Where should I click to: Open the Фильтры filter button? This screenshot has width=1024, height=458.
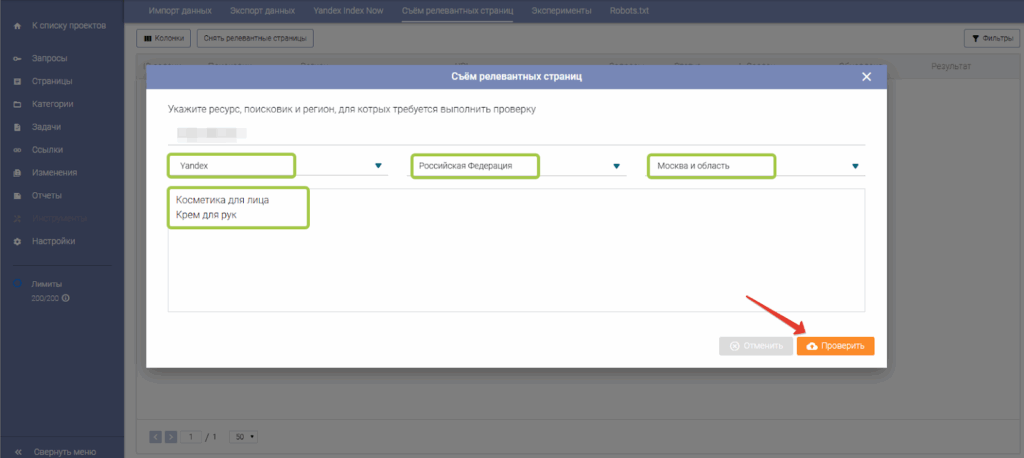tap(990, 38)
